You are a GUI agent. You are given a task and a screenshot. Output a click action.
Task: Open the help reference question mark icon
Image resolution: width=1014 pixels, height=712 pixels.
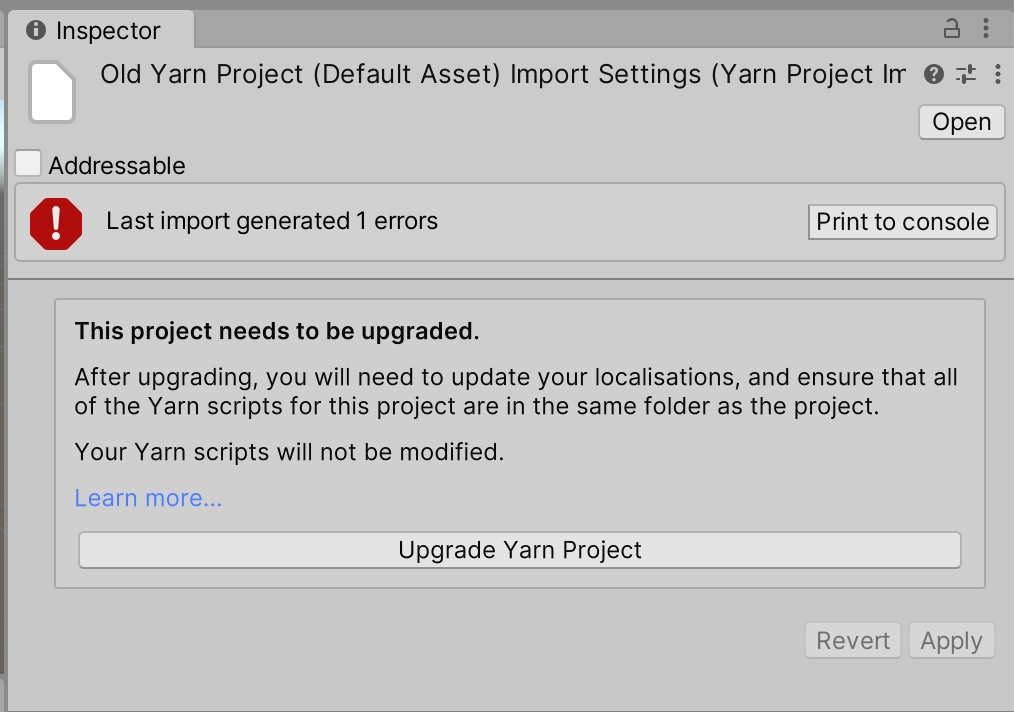(x=934, y=74)
